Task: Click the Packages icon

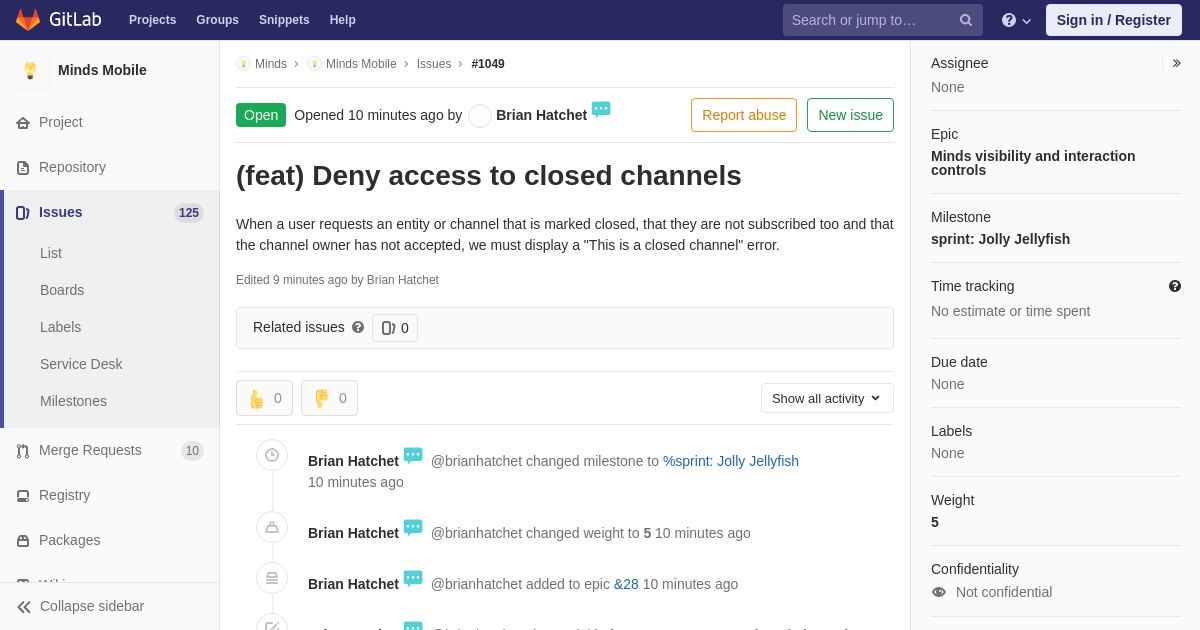Action: (23, 541)
